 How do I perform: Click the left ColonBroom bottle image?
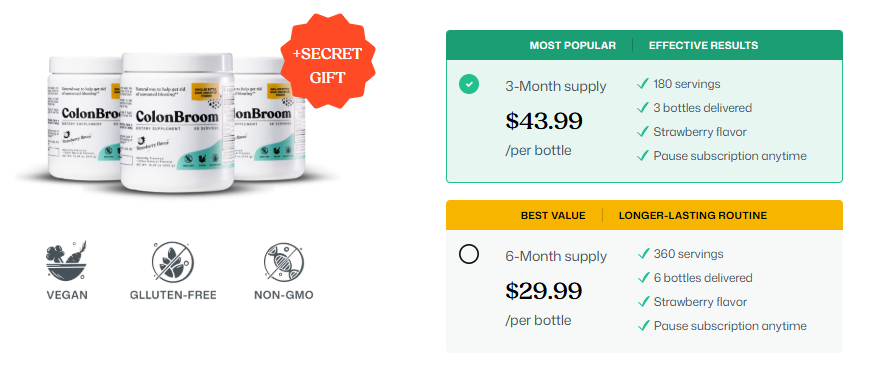coord(85,118)
